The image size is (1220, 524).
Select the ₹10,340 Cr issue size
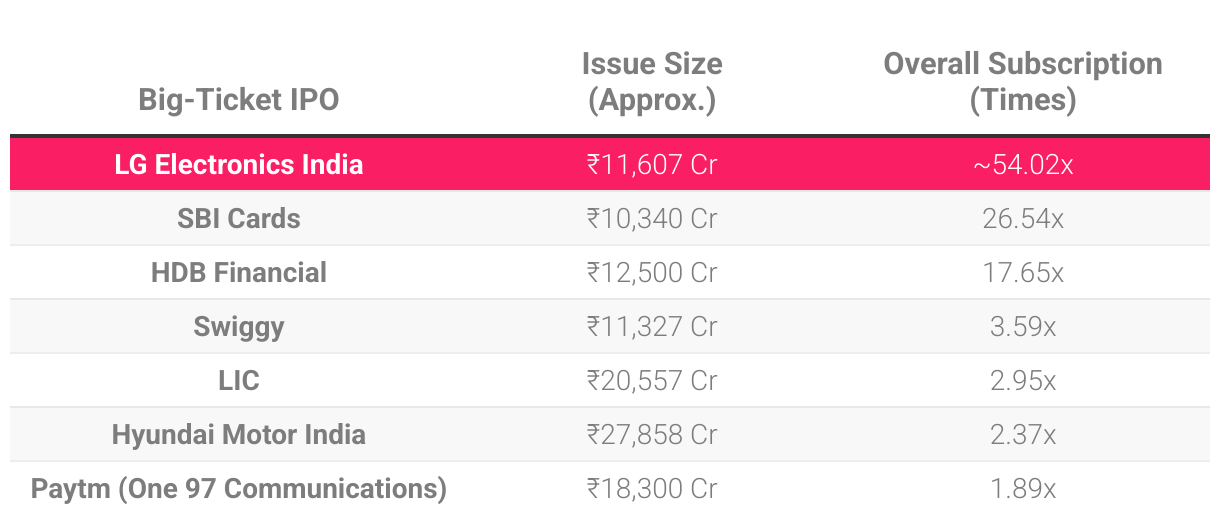tap(652, 218)
